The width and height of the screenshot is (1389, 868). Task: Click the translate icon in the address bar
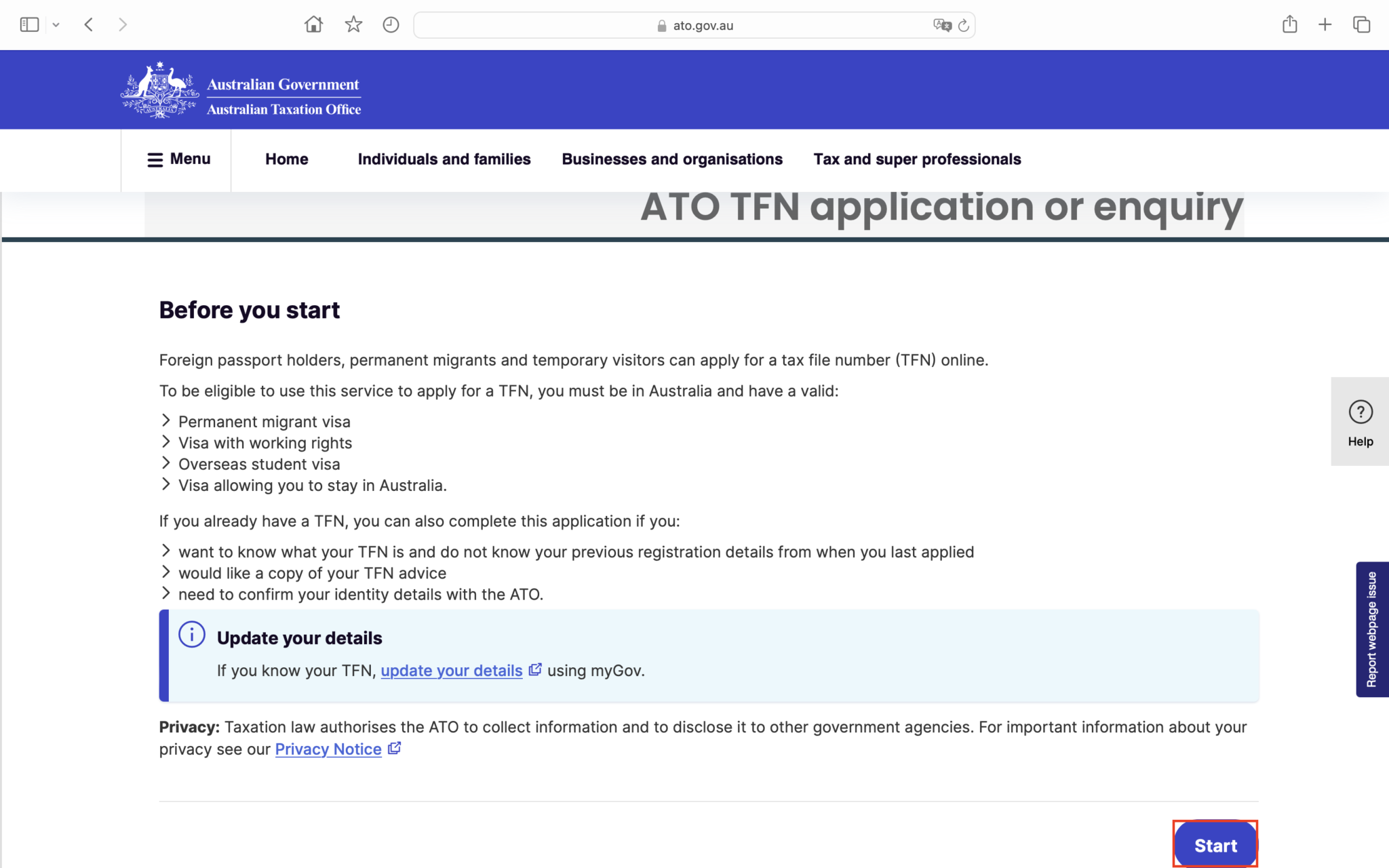941,25
